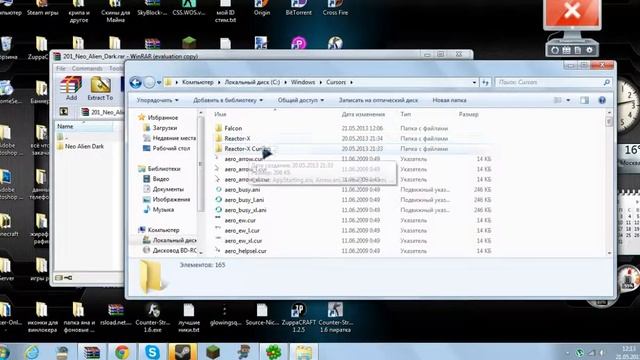Open the Origin desktop shortcut

(262, 8)
